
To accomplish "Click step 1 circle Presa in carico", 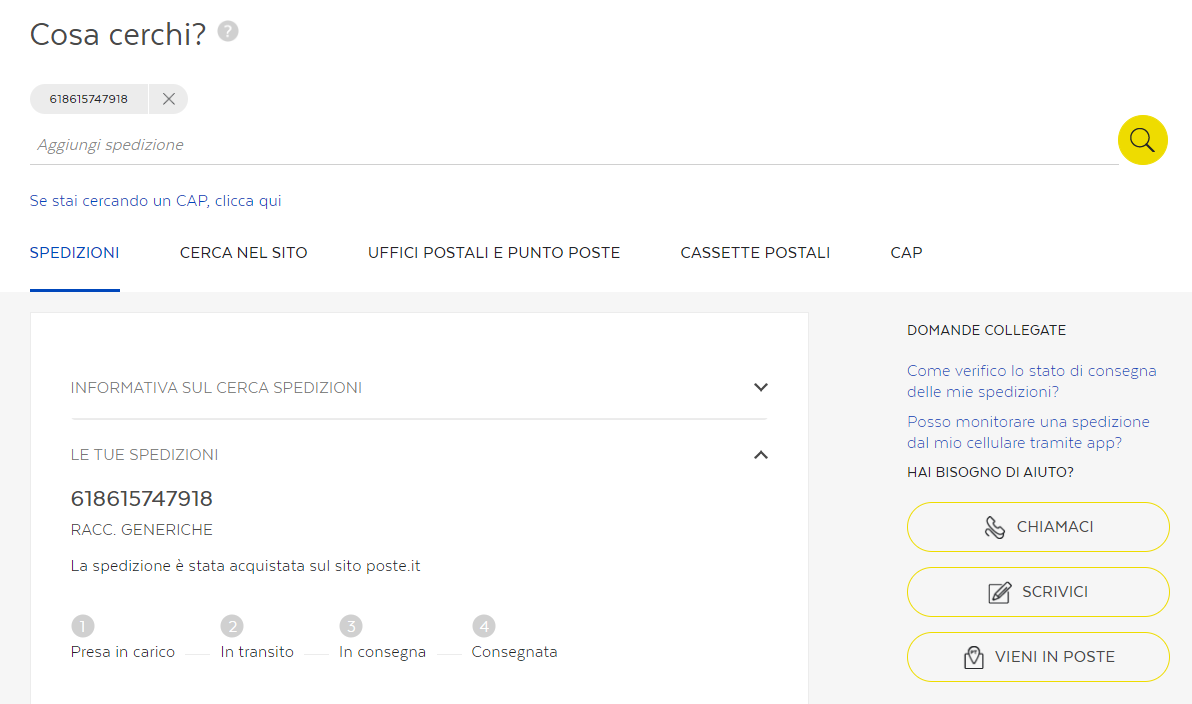I will (83, 626).
